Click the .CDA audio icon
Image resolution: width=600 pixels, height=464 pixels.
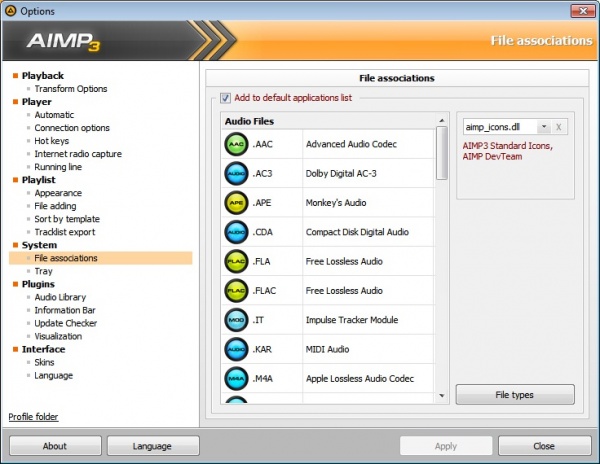click(x=236, y=232)
